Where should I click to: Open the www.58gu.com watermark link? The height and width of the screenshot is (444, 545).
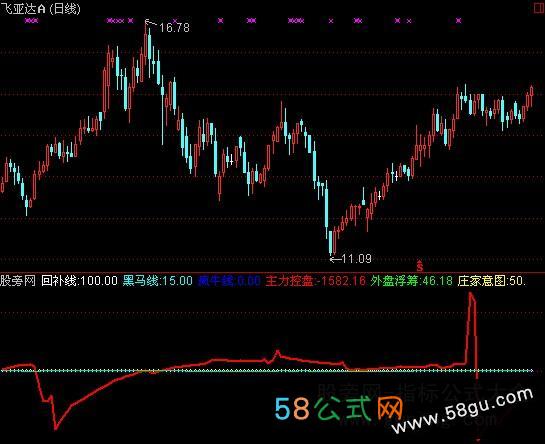pyautogui.click(x=462, y=411)
